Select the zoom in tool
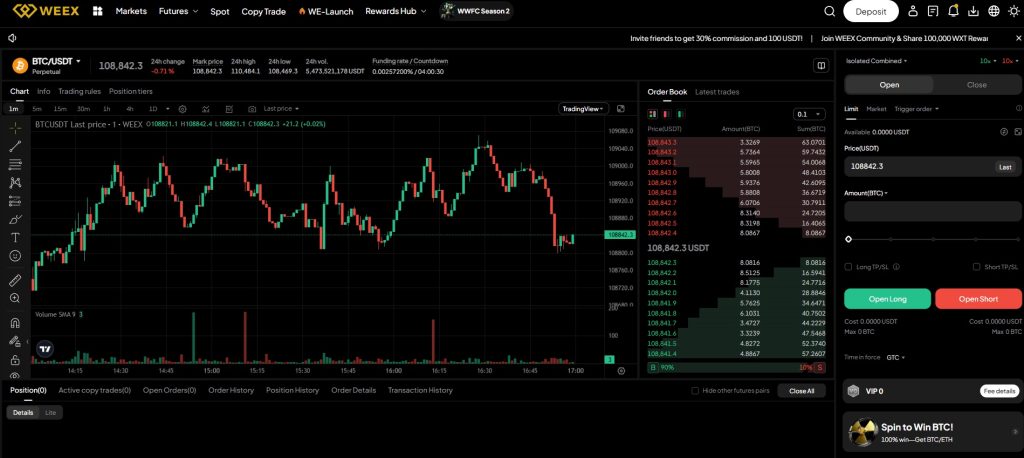 (15, 298)
